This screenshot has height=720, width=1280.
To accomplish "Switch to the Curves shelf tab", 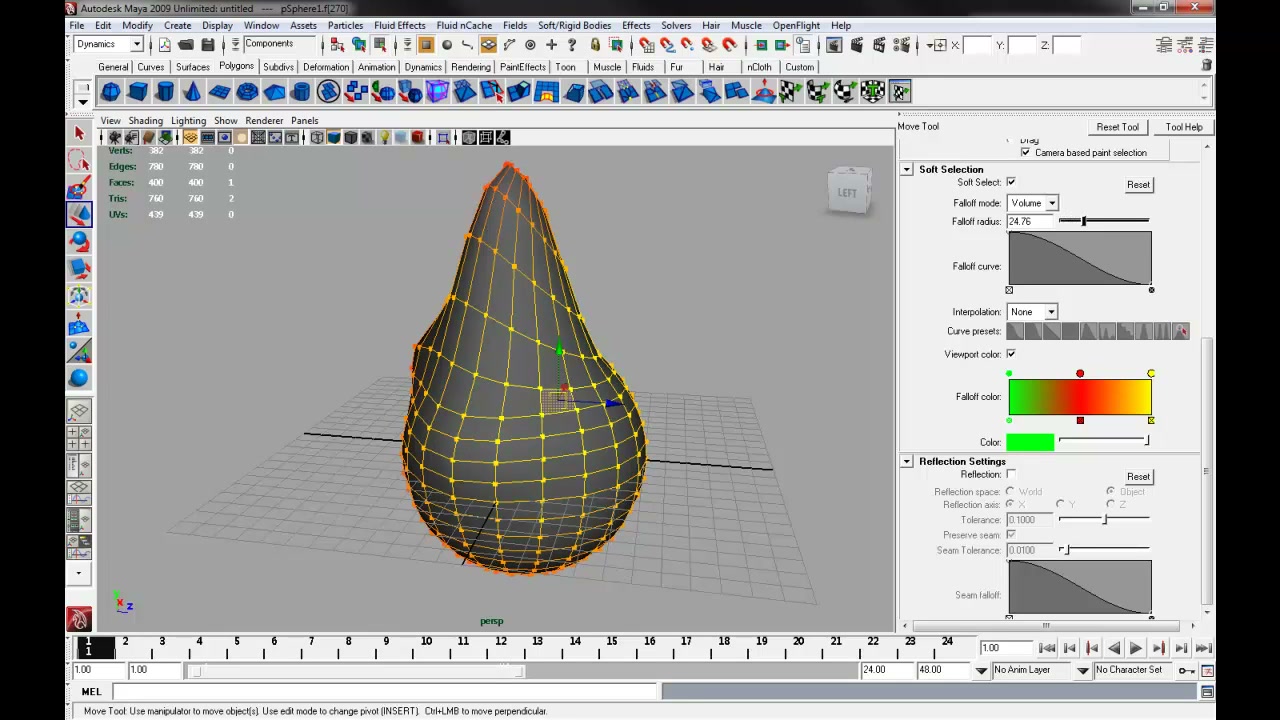I will coord(151,67).
